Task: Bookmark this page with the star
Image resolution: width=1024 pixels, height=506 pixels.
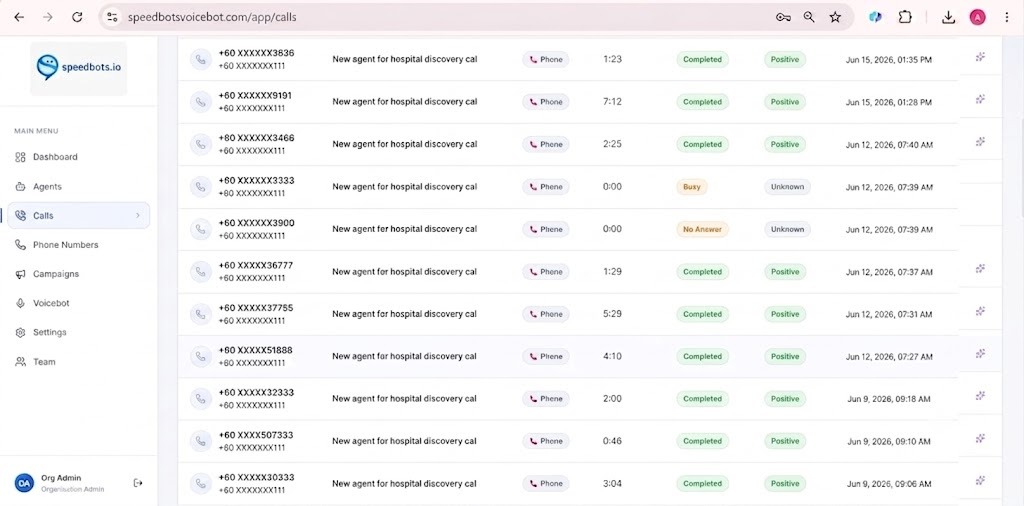Action: (835, 18)
